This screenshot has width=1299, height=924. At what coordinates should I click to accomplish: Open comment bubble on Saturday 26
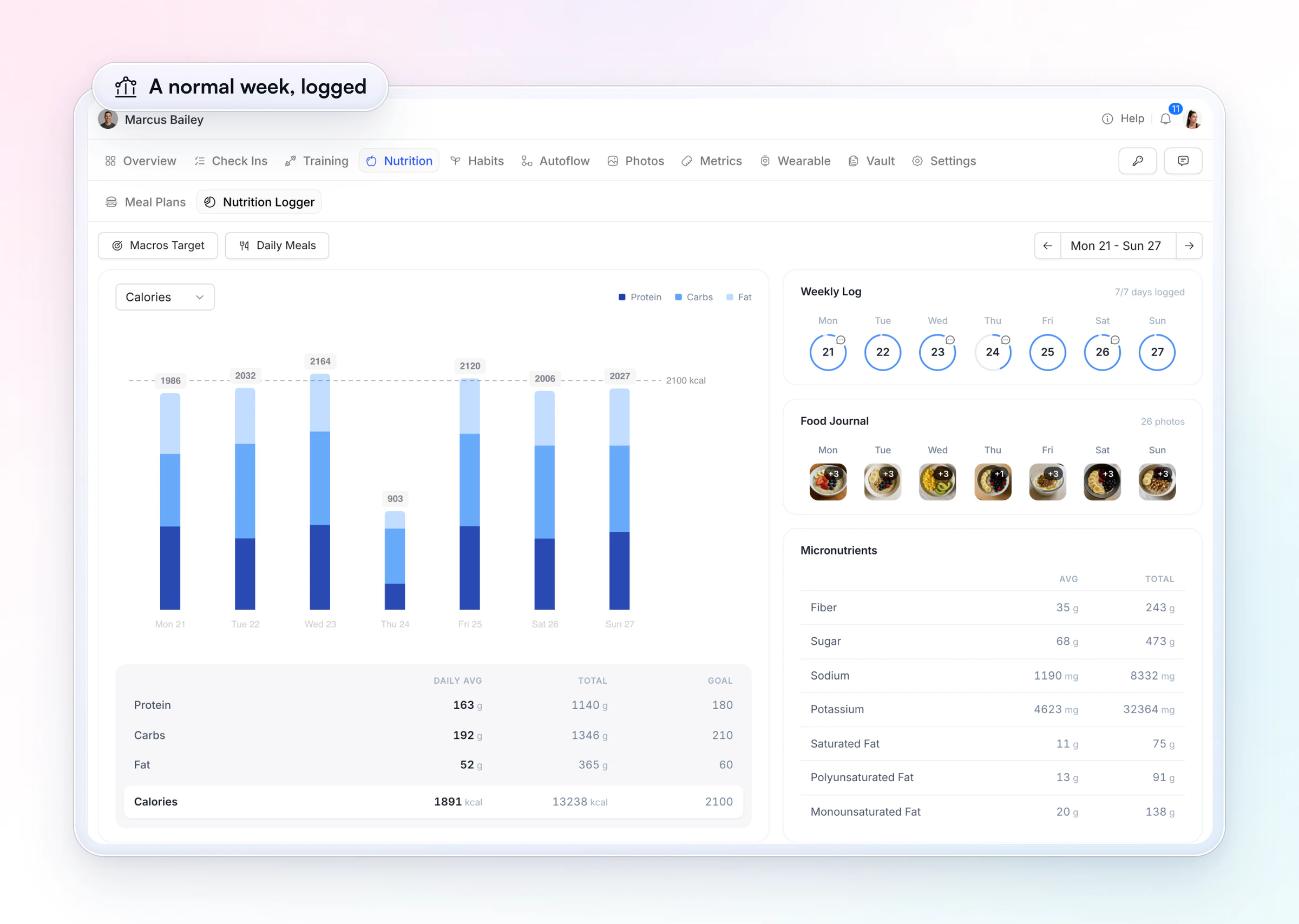point(1115,340)
